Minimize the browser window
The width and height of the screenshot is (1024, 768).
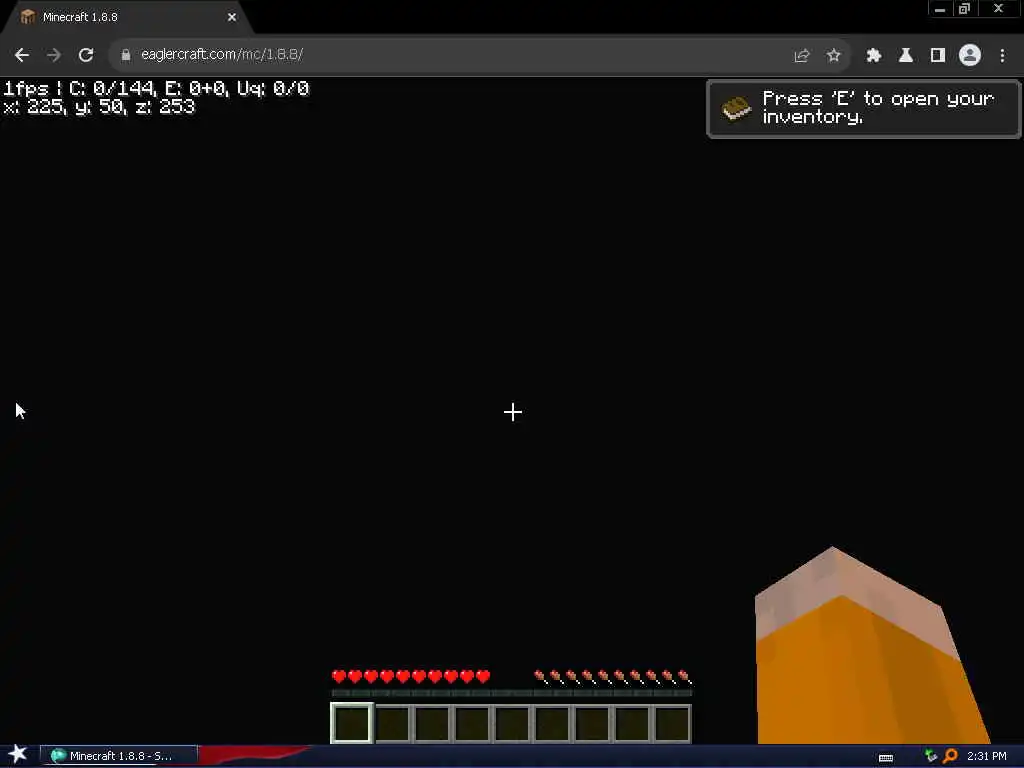940,9
